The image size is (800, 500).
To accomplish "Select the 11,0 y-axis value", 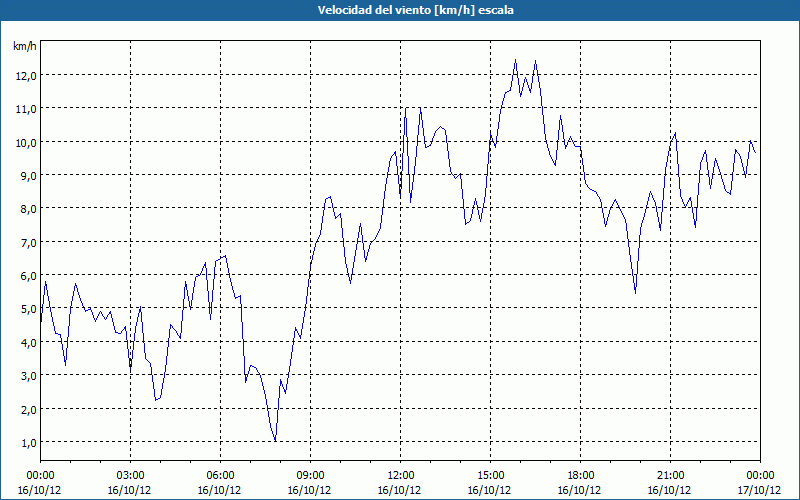I will click(x=27, y=109).
